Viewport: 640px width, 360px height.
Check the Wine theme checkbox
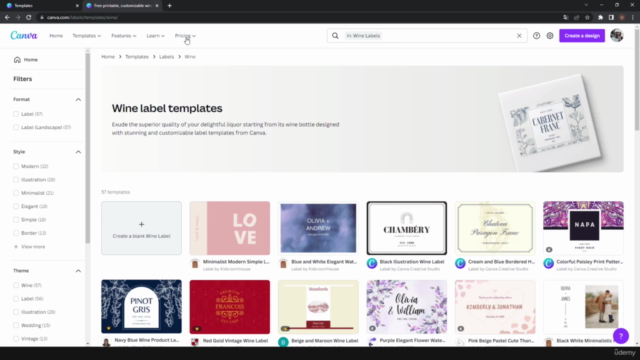pos(16,285)
